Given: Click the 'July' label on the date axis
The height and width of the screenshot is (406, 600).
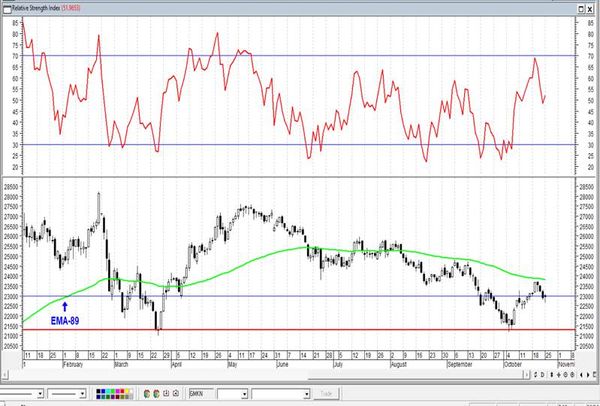Looking at the screenshot, I should [338, 365].
